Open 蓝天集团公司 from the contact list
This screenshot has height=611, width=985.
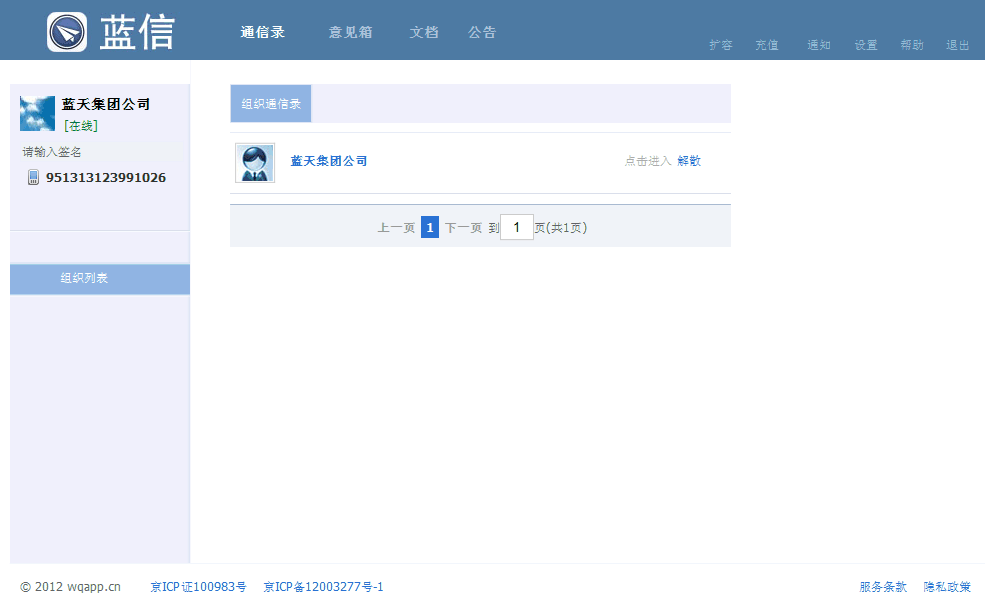click(x=328, y=160)
